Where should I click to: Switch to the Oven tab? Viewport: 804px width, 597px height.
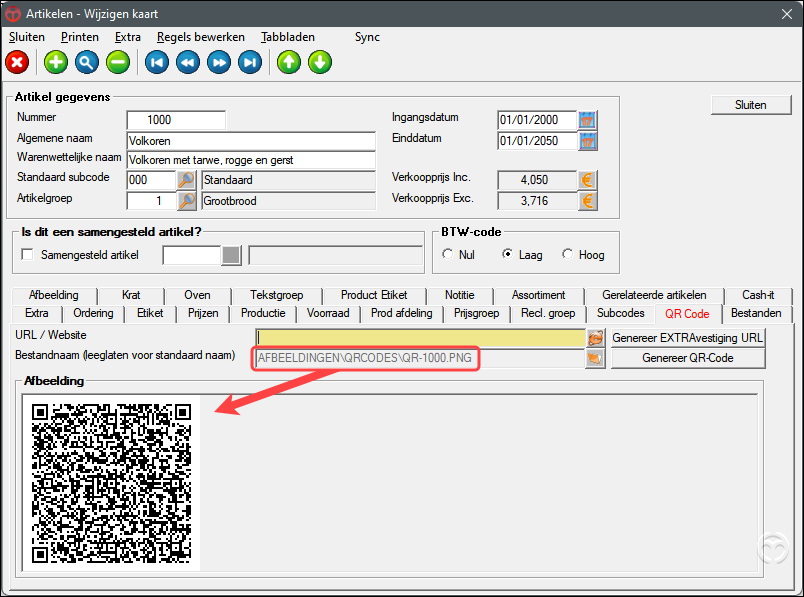[x=197, y=295]
